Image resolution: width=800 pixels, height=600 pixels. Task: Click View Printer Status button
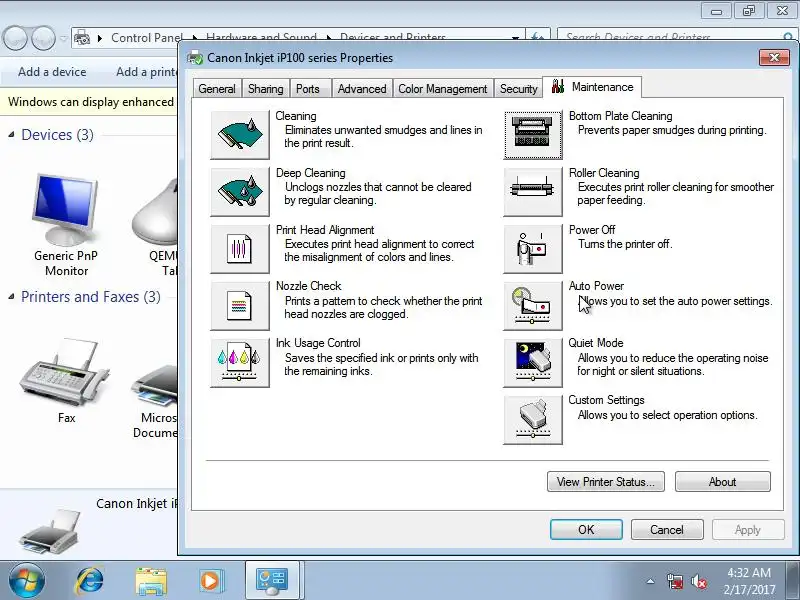point(606,482)
